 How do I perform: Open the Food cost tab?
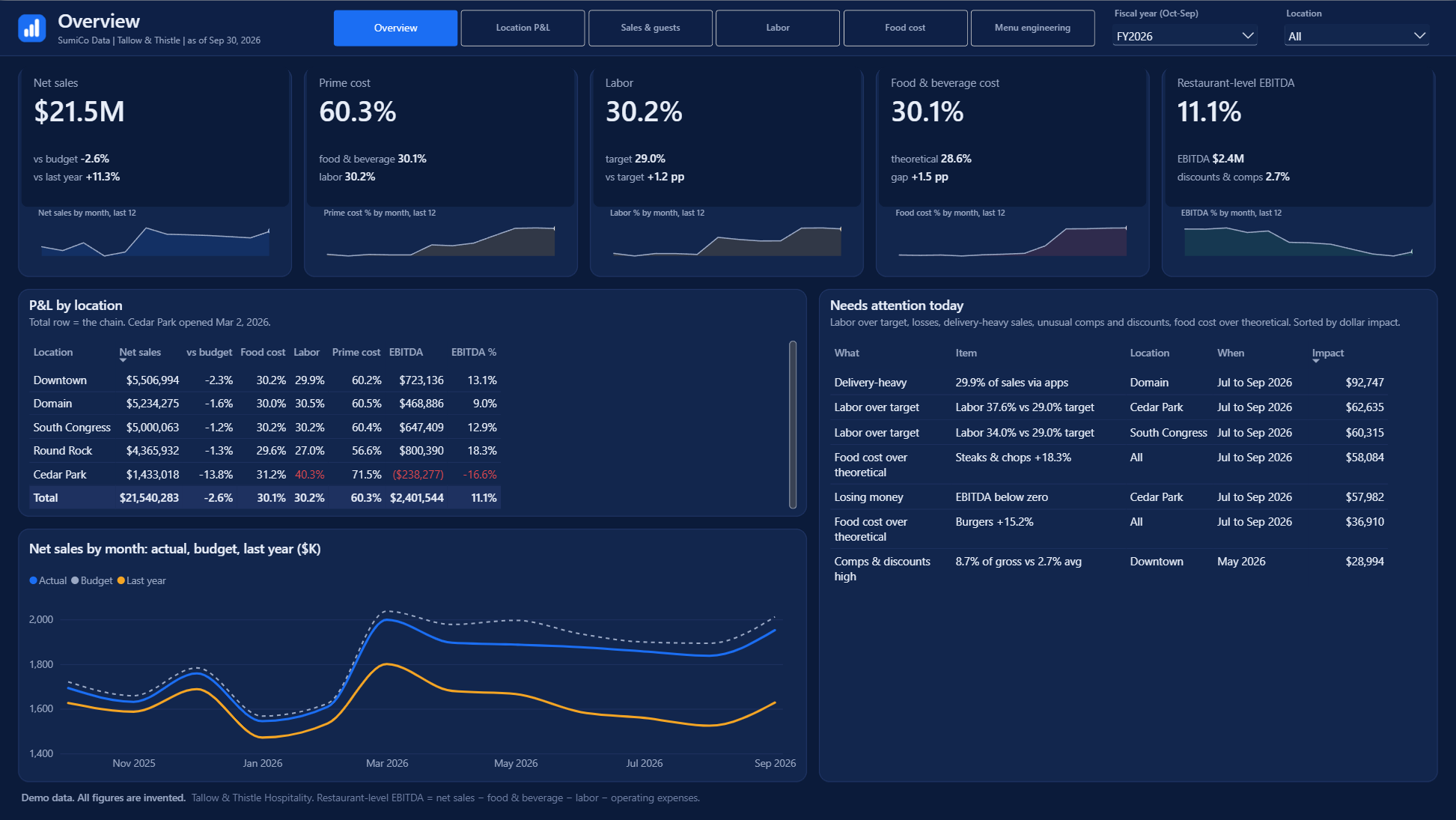(905, 28)
